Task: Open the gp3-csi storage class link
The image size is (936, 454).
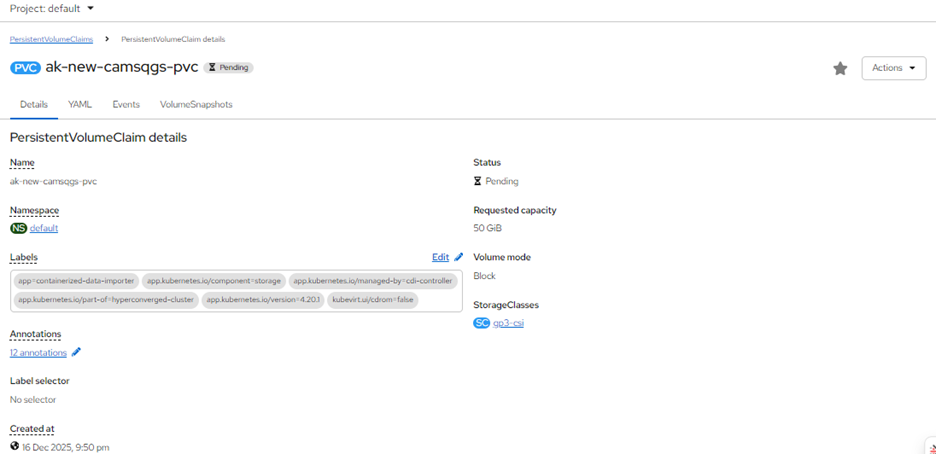Action: pyautogui.click(x=509, y=323)
